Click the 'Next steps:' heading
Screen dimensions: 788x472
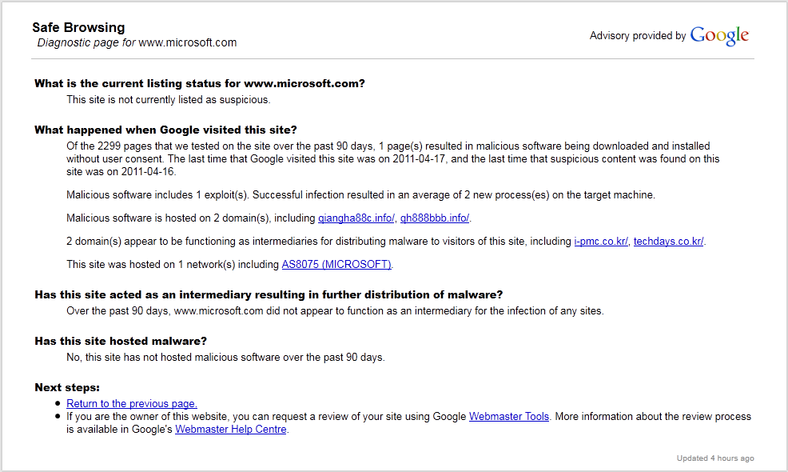(x=67, y=388)
